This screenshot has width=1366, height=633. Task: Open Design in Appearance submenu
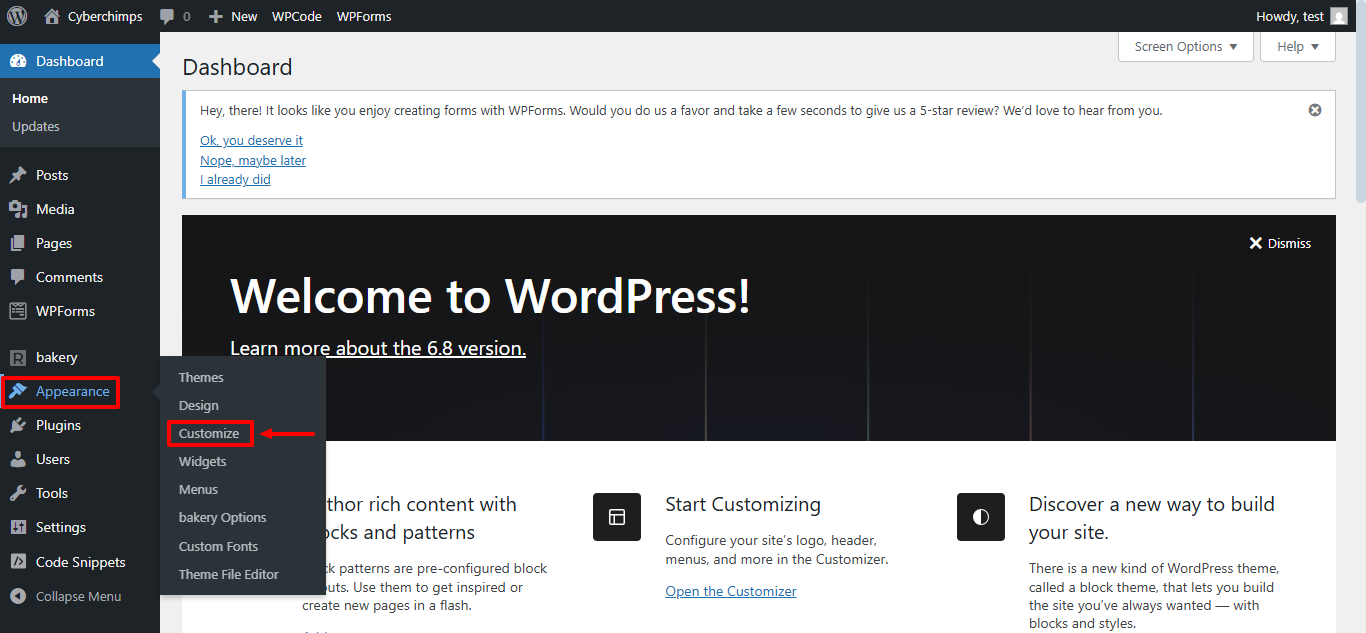tap(199, 405)
